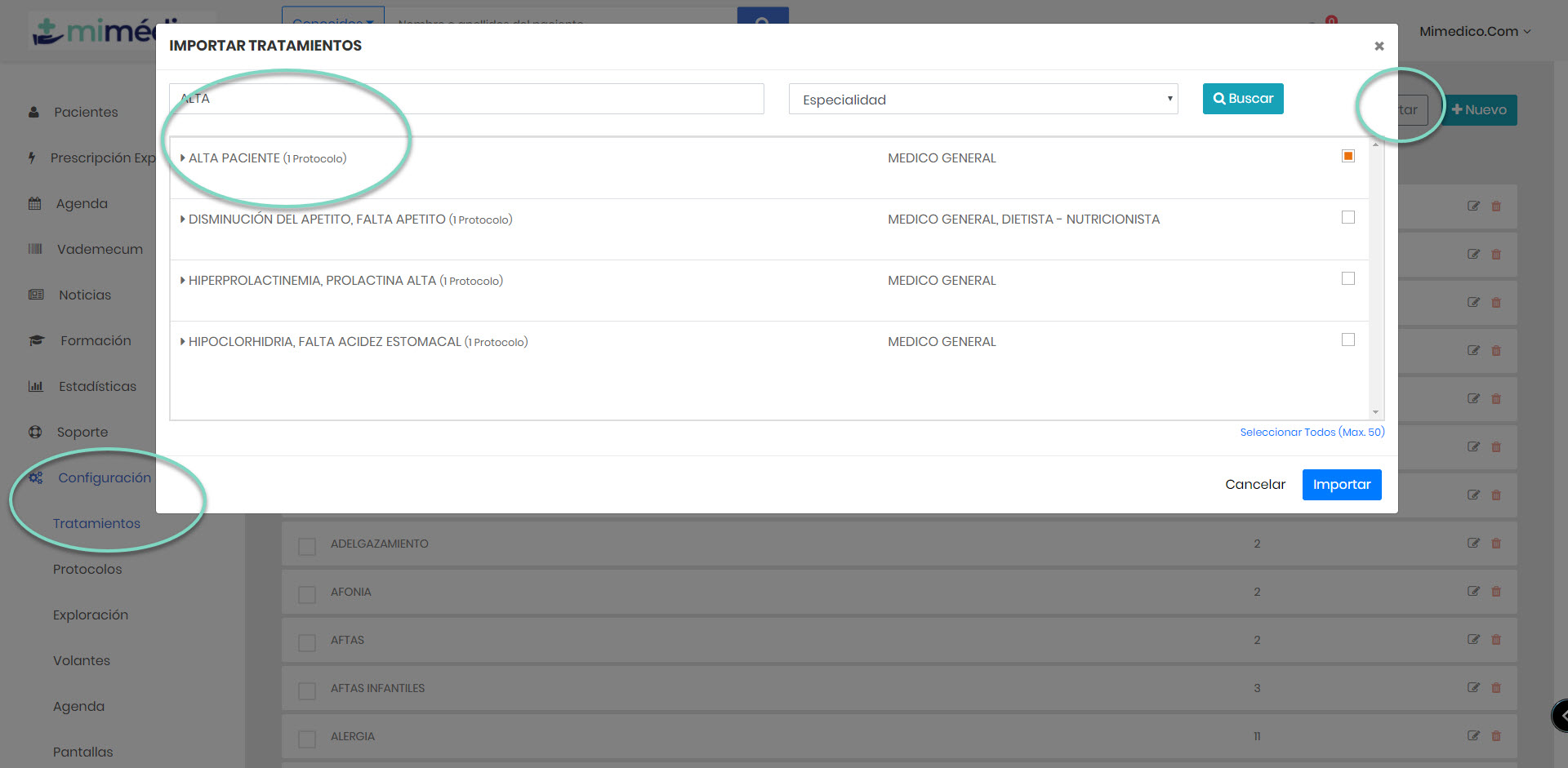The width and height of the screenshot is (1568, 768).
Task: Uncheck the ALTA PACIENTE checkbox
Action: pos(1348,156)
